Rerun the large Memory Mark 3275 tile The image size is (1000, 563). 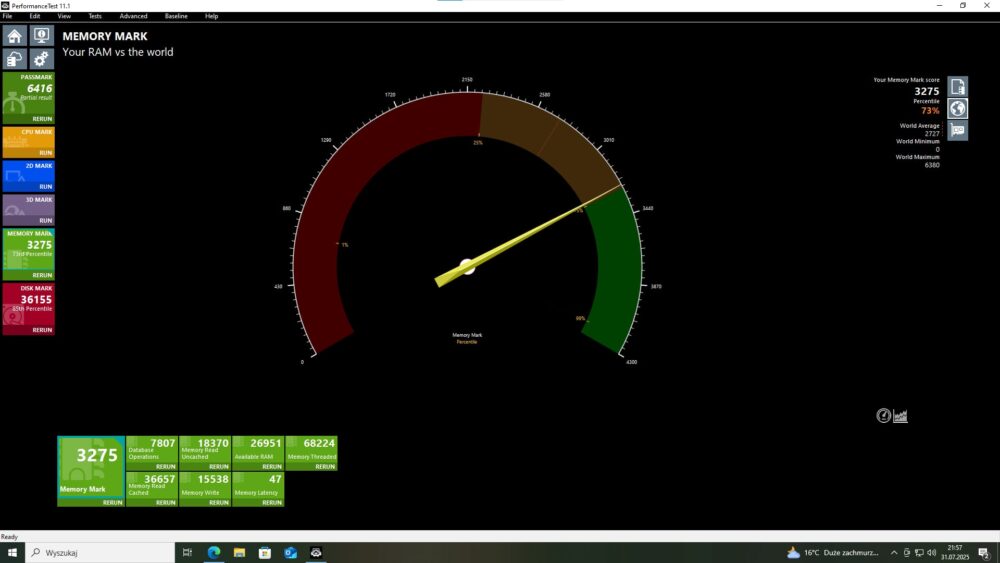(112, 502)
